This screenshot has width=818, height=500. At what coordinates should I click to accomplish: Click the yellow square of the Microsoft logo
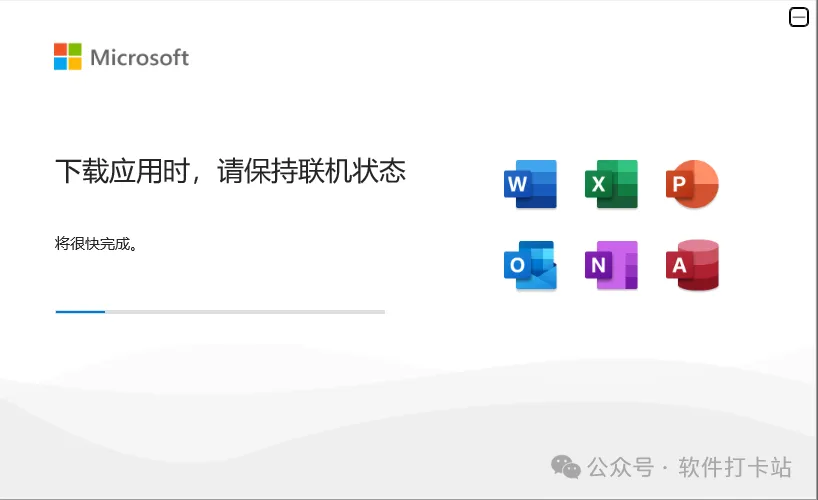point(75,64)
